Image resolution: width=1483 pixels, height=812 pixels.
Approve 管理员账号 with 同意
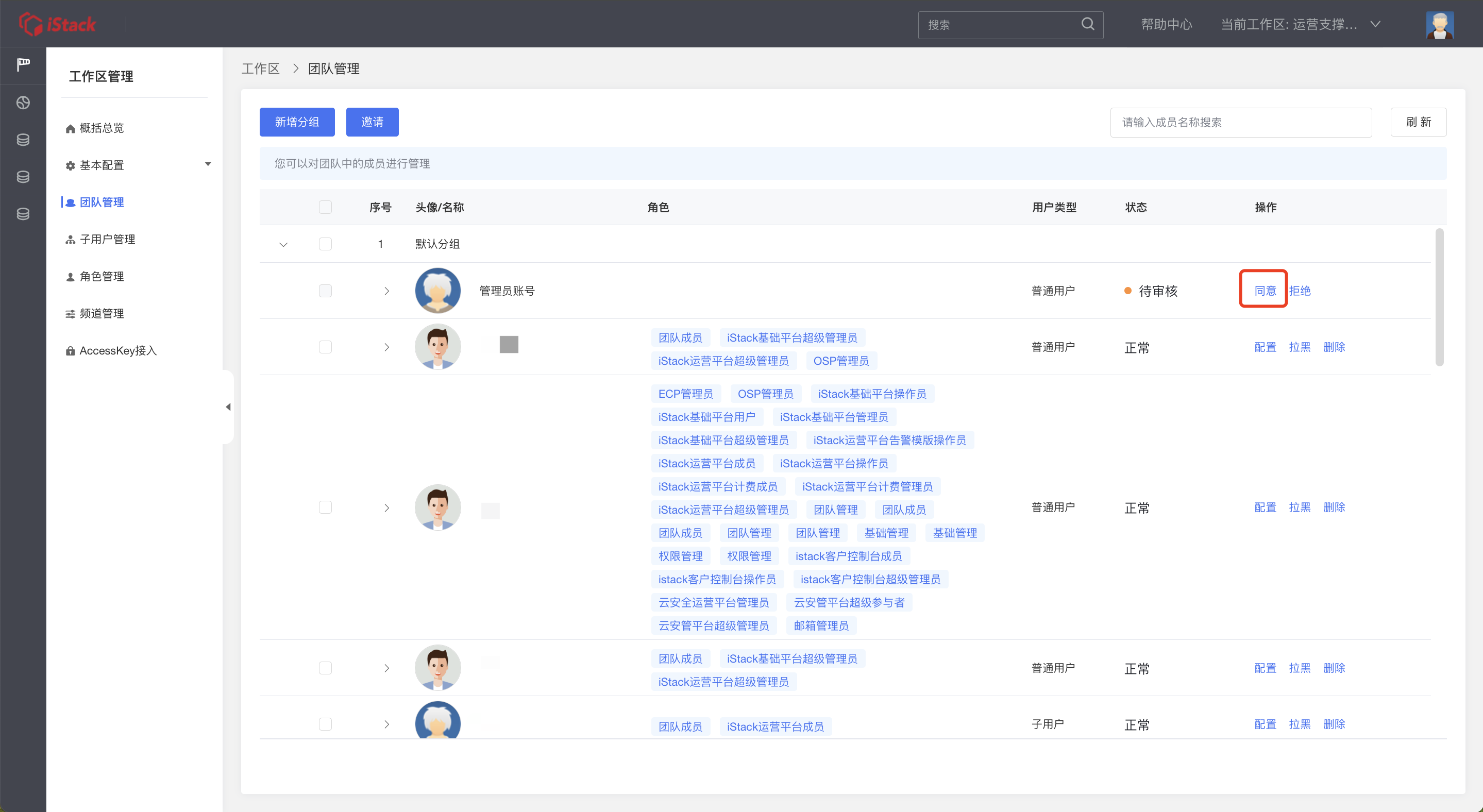(x=1266, y=291)
